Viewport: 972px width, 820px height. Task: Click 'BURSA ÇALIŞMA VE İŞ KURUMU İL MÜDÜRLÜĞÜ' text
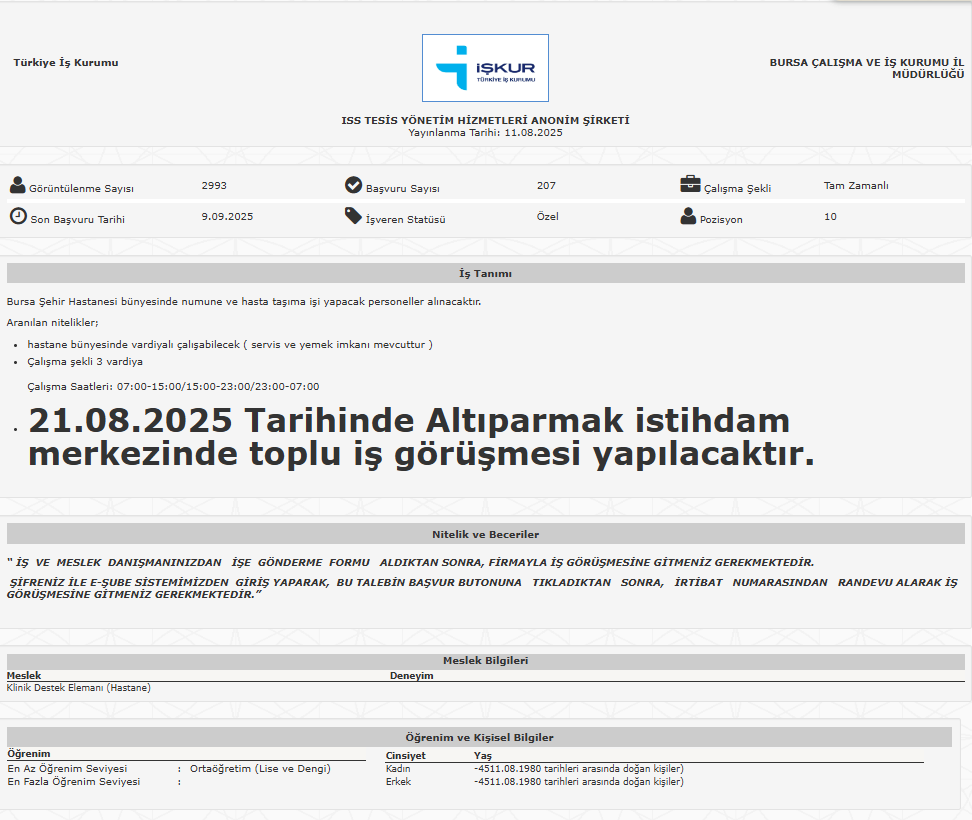click(867, 68)
